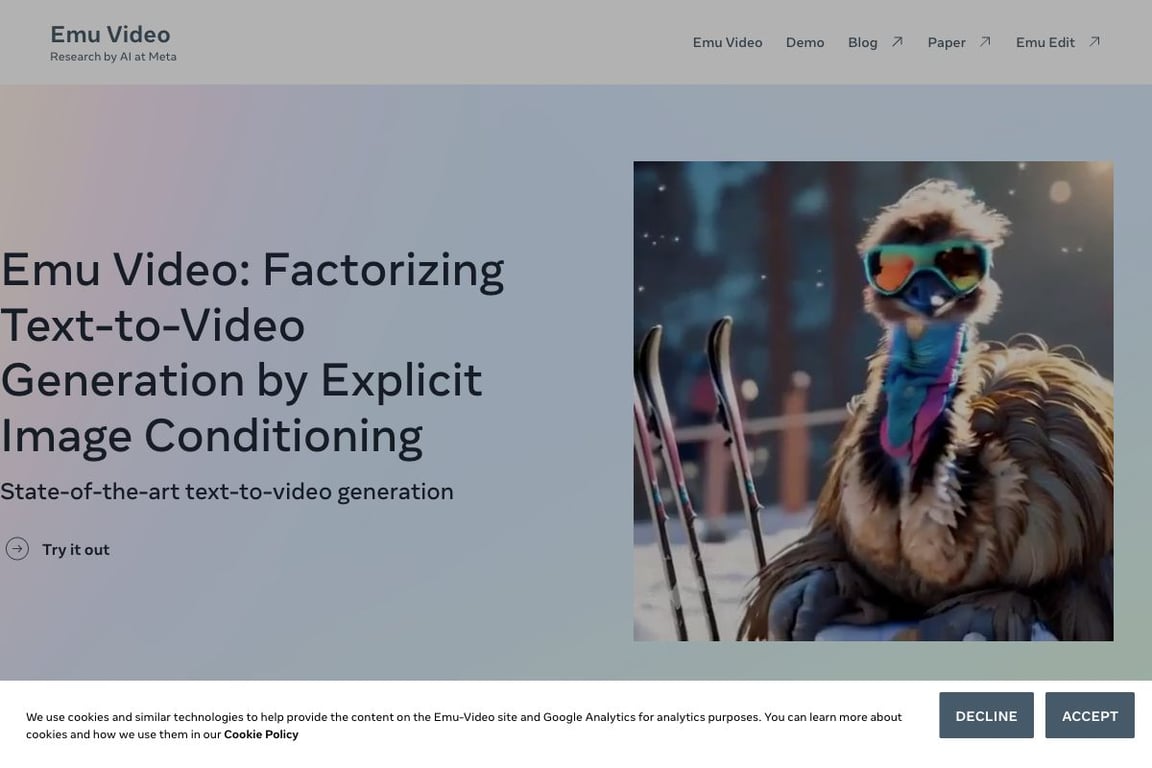Open the Paper nav link

pyautogui.click(x=946, y=43)
